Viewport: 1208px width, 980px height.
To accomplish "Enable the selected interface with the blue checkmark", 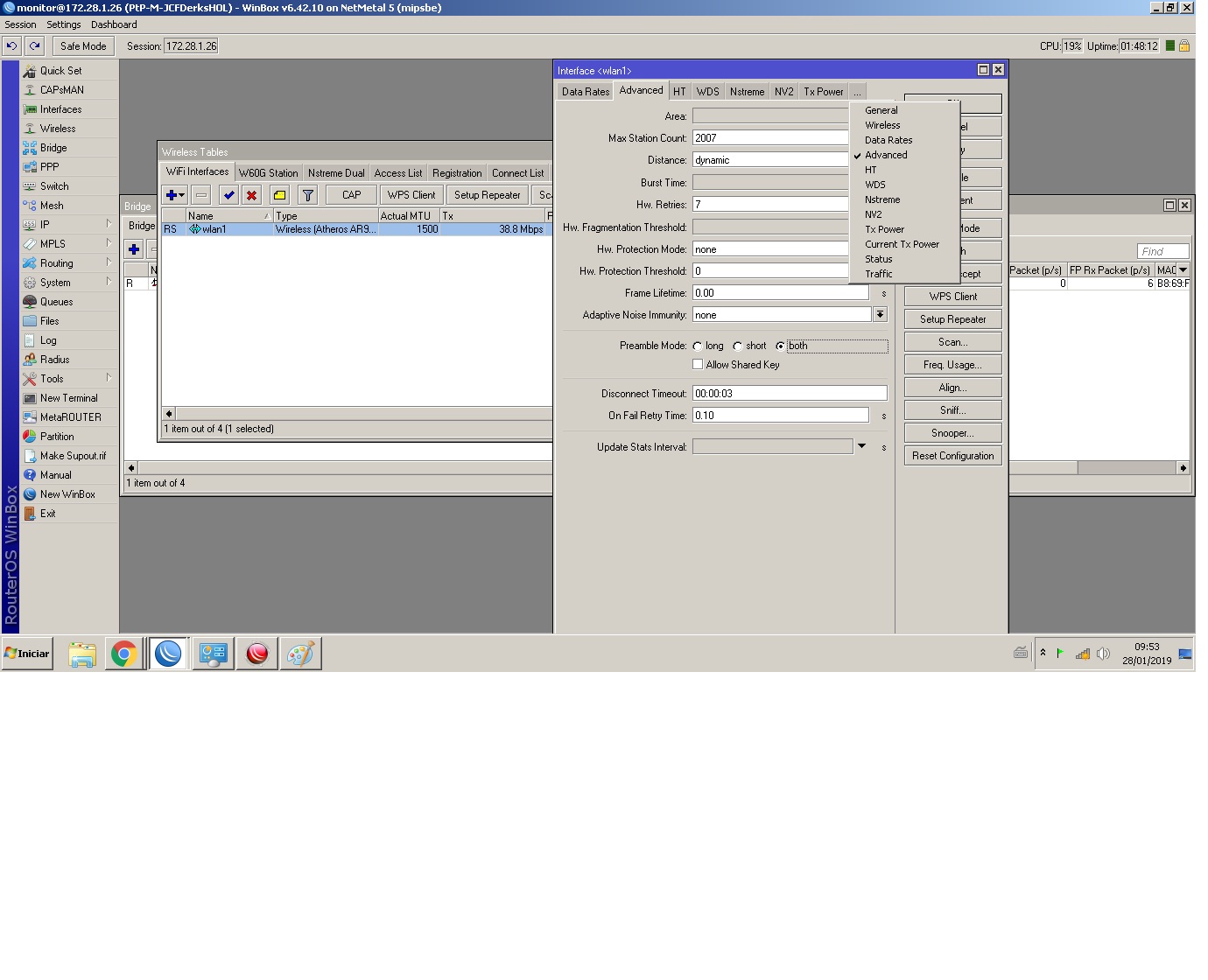I will [229, 195].
